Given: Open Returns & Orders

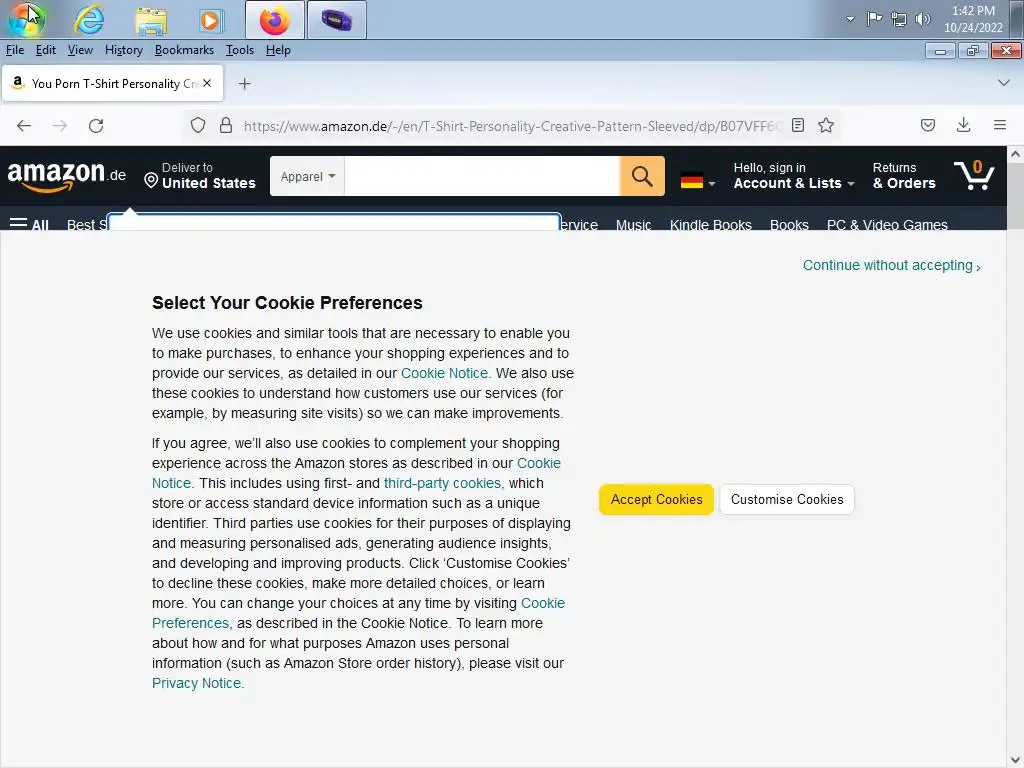Looking at the screenshot, I should point(904,176).
